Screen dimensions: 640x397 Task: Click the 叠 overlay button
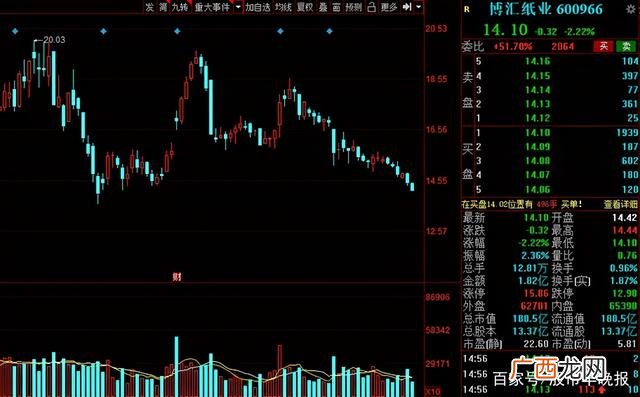pyautogui.click(x=323, y=7)
